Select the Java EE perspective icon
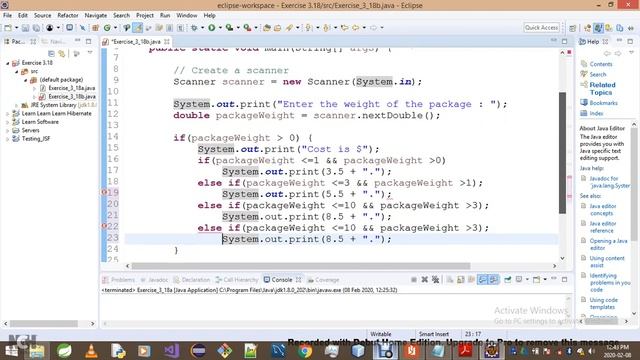The width and height of the screenshot is (640, 360). click(x=587, y=28)
